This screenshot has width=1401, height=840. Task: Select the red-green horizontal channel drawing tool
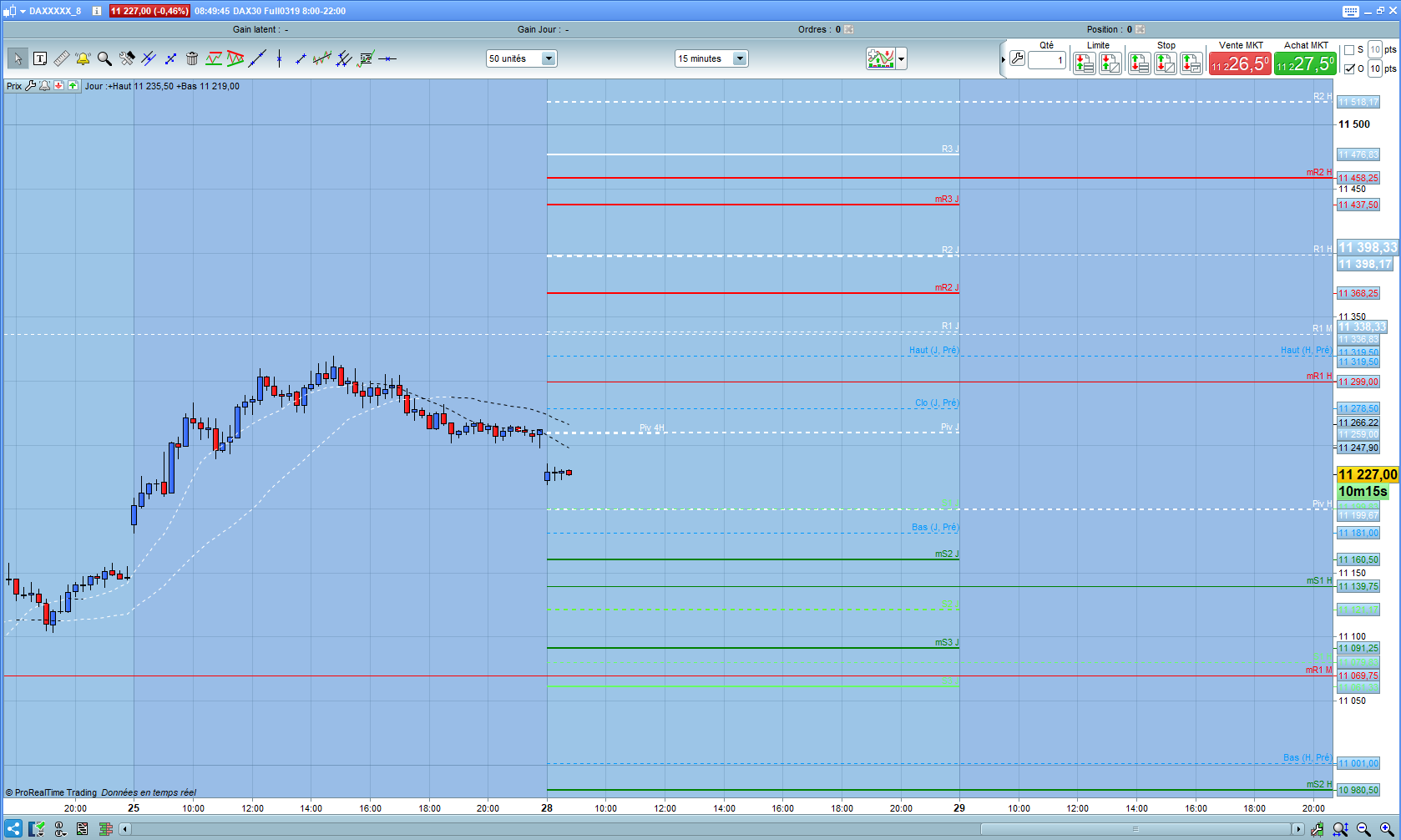pyautogui.click(x=214, y=58)
